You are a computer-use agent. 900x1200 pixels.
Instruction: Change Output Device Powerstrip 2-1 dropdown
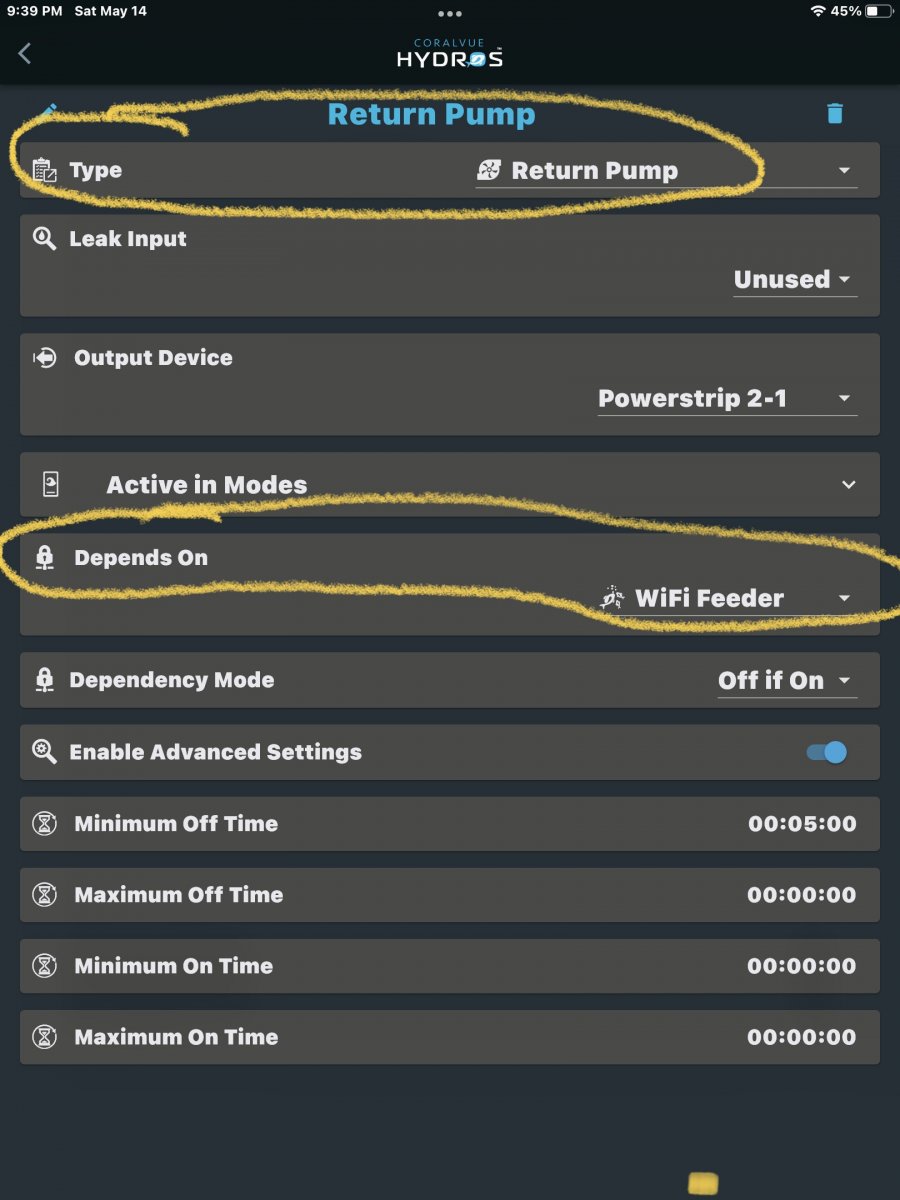pos(727,399)
